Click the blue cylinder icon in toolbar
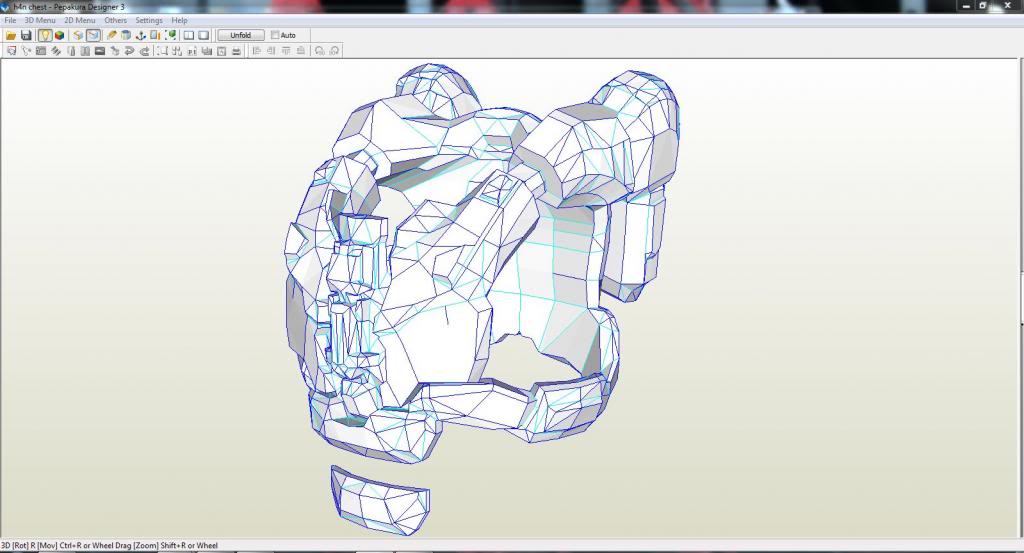The image size is (1024, 553). tap(126, 35)
